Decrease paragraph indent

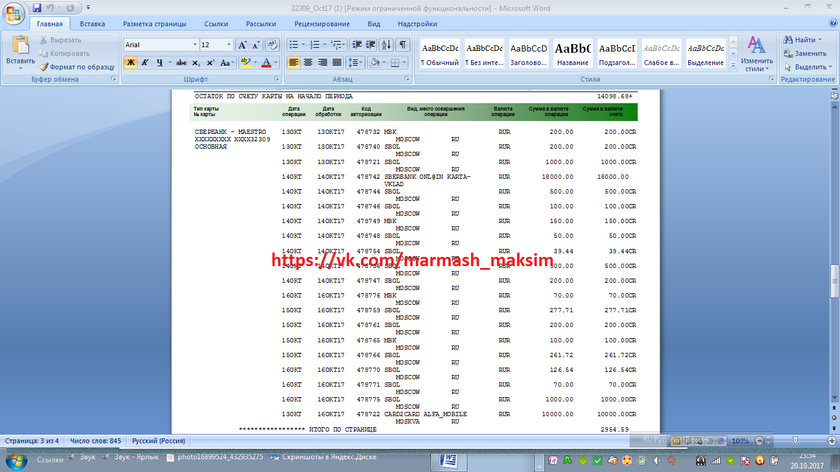(x=357, y=45)
